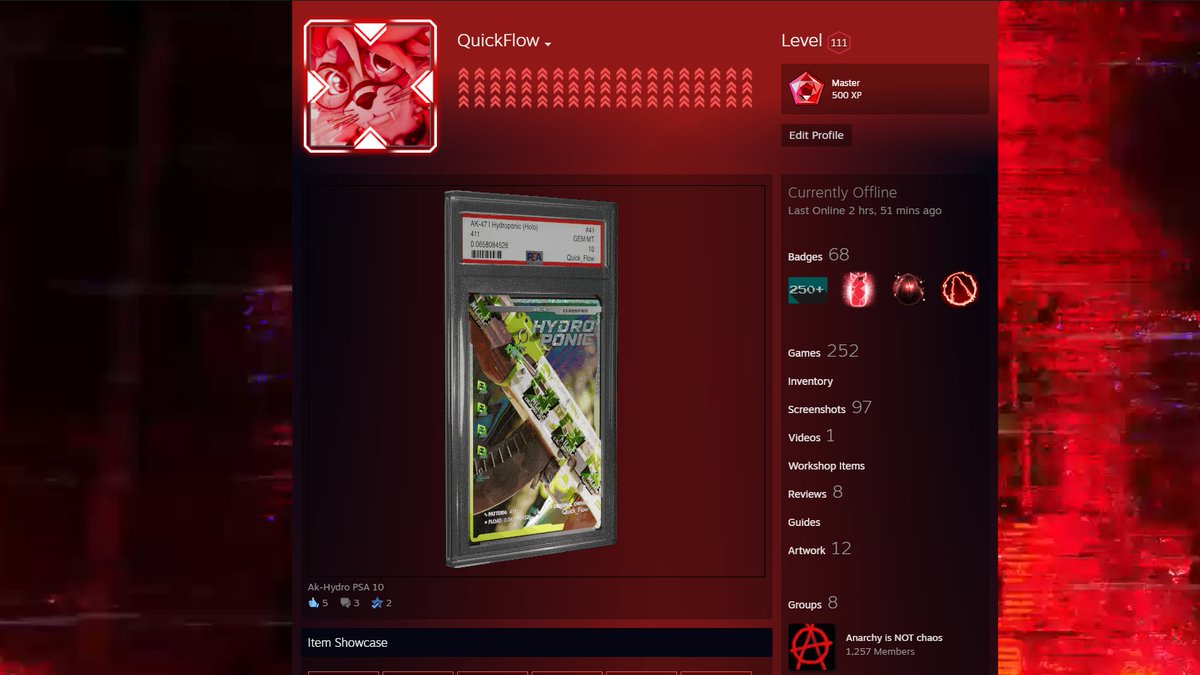This screenshot has height=675, width=1200.
Task: Click the 1,257 Members text
Action: (x=880, y=652)
